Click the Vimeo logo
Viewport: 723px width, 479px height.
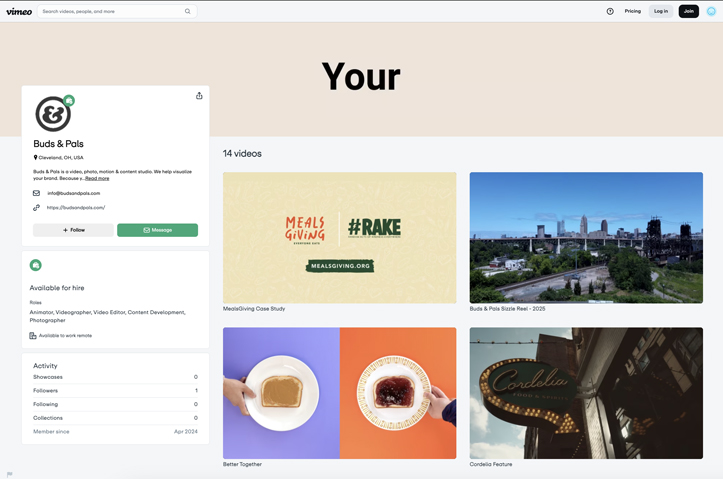click(19, 12)
